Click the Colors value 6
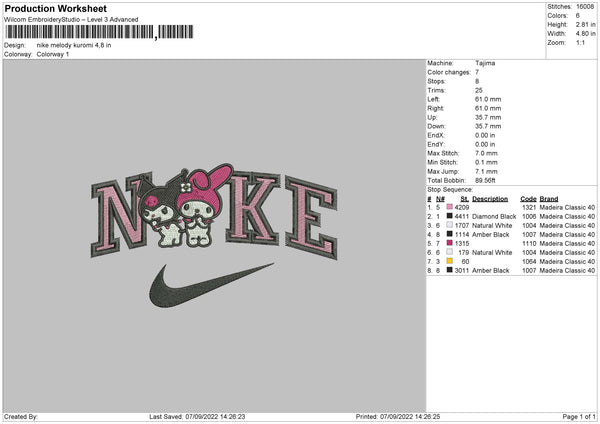Screen dimensions: 600x424 [577, 16]
